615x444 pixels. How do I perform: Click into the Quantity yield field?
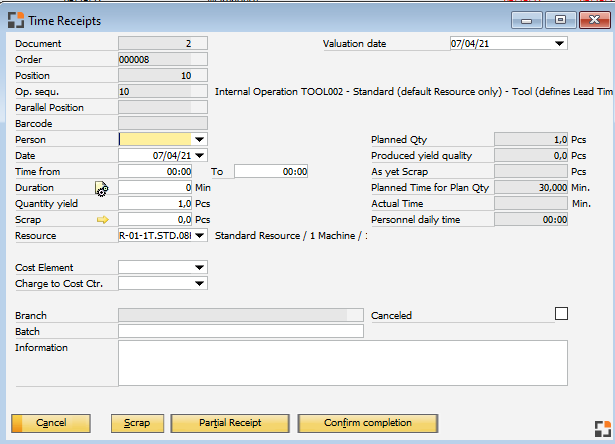point(155,204)
